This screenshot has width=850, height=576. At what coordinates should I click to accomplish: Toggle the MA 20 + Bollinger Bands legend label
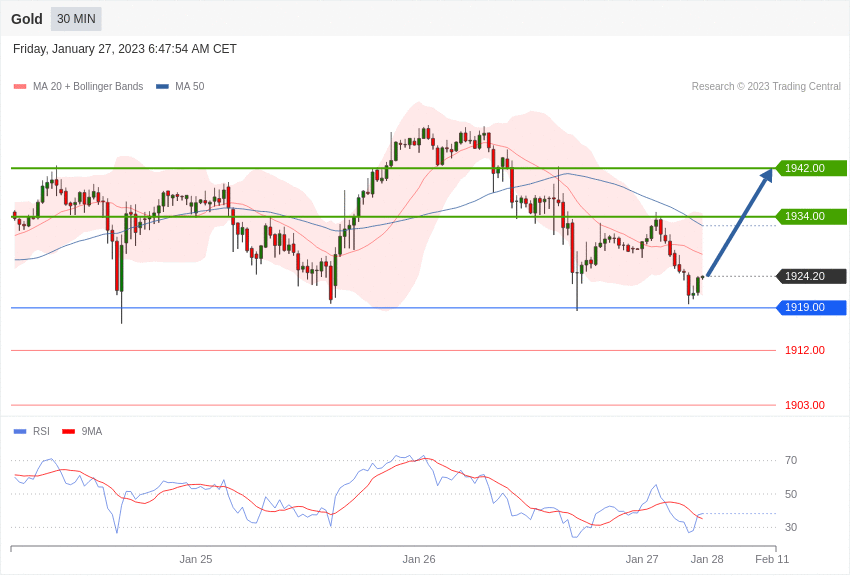(x=88, y=87)
